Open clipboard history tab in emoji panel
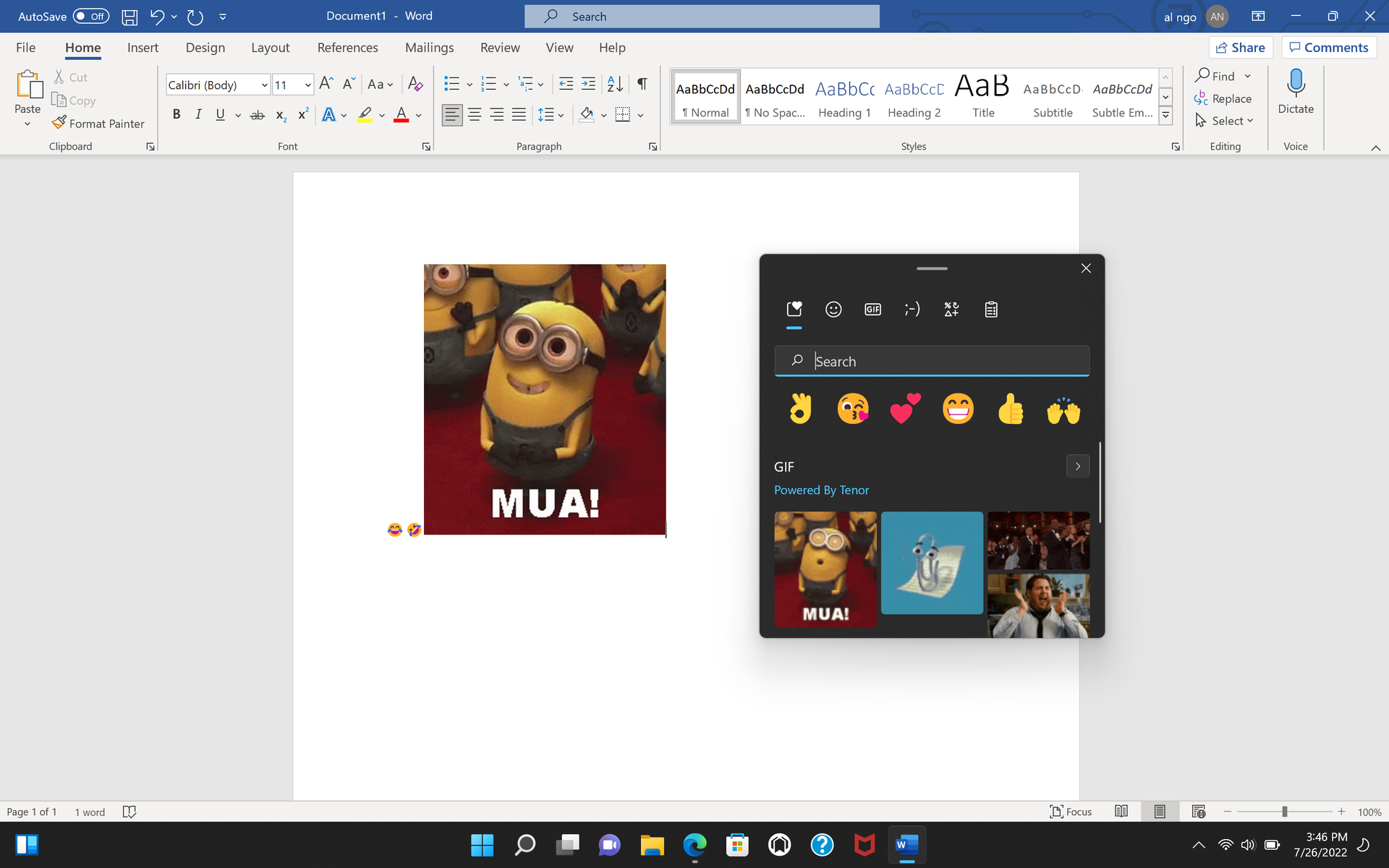Image resolution: width=1389 pixels, height=868 pixels. pyautogui.click(x=991, y=310)
